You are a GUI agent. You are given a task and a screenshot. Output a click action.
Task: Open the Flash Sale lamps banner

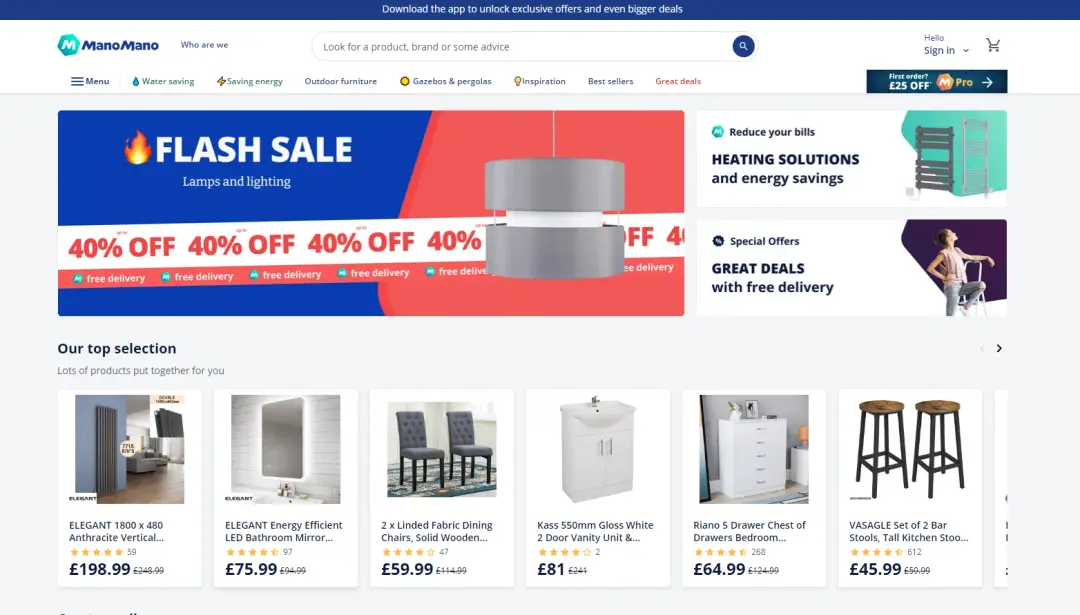pos(371,213)
